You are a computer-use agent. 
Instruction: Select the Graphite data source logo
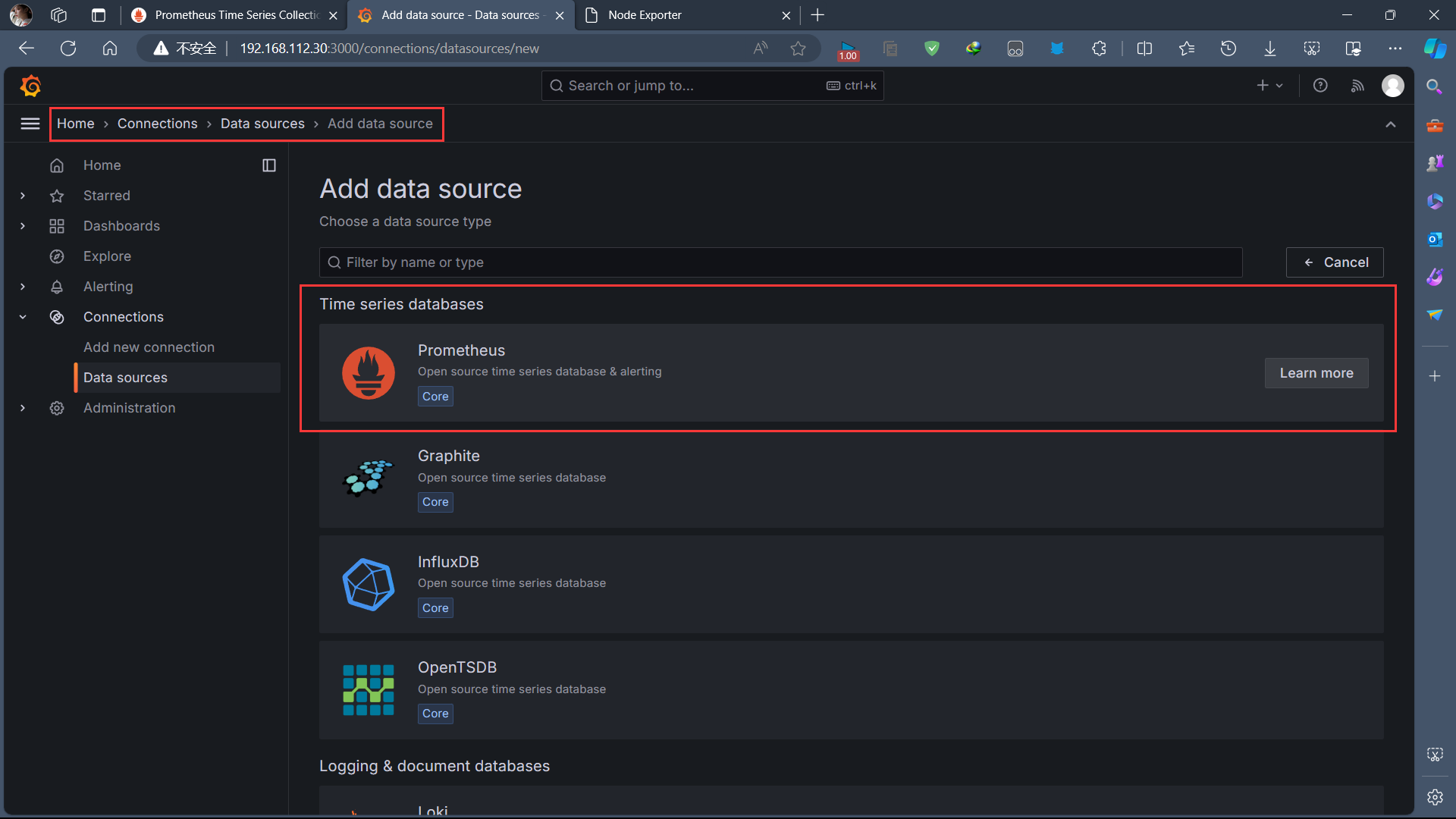368,478
